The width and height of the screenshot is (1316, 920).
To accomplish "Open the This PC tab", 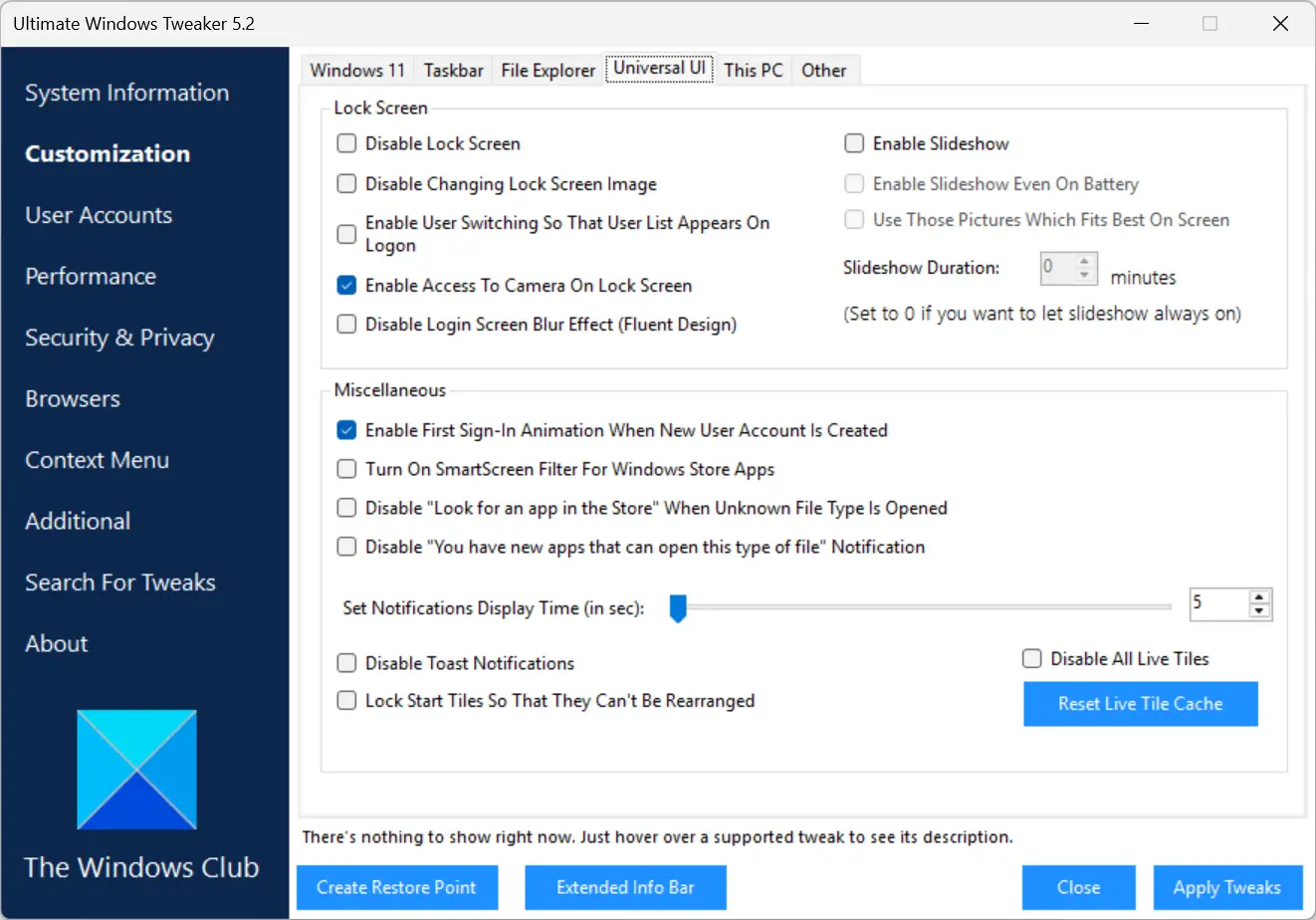I will click(754, 70).
